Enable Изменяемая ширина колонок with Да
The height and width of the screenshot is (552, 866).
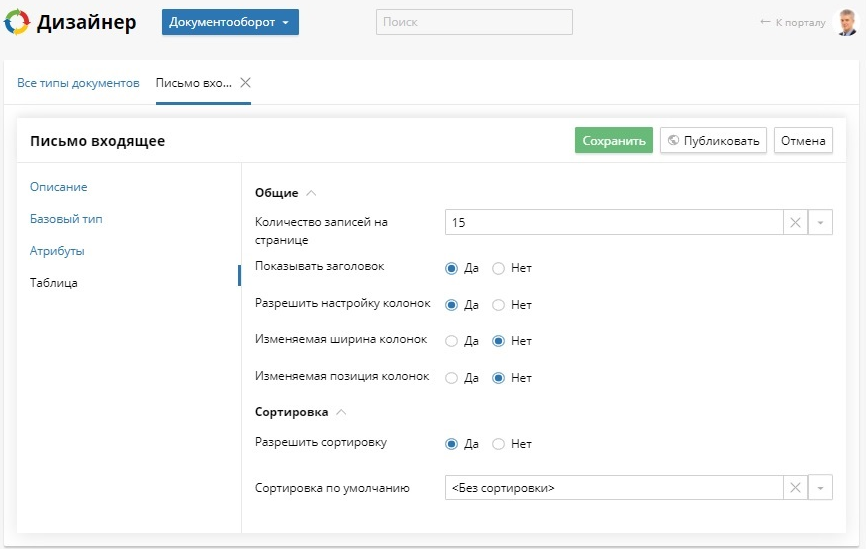[451, 341]
